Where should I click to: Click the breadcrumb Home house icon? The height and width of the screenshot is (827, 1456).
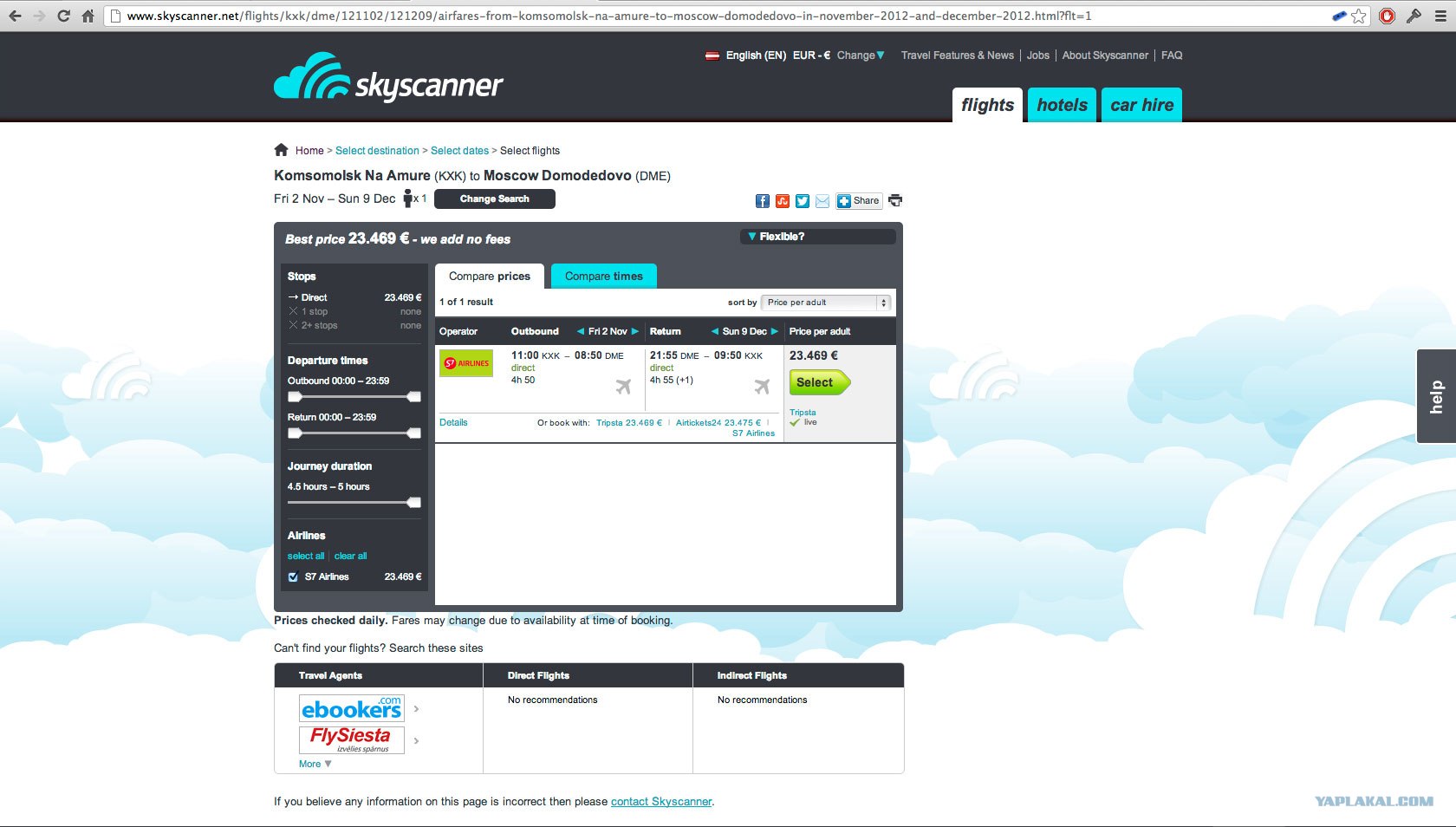281,149
